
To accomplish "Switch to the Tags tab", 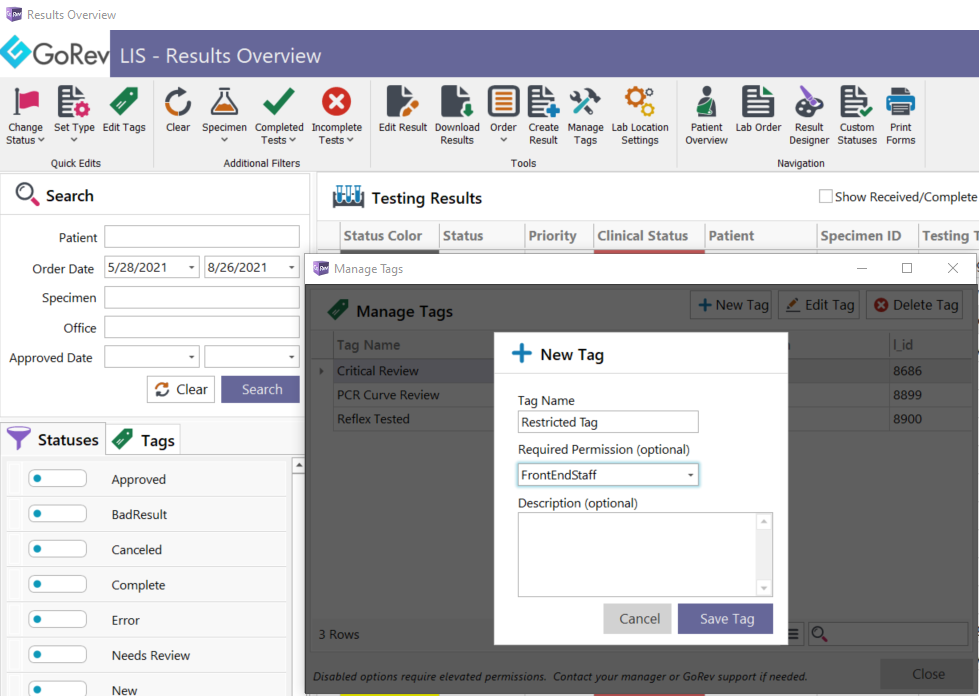I will (x=144, y=439).
